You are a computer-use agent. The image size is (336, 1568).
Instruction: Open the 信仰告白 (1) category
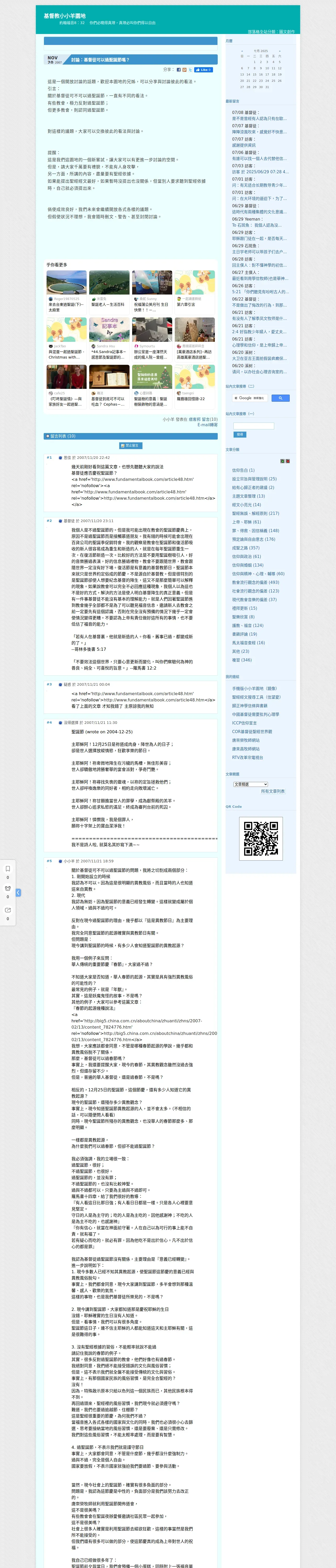pos(243,470)
